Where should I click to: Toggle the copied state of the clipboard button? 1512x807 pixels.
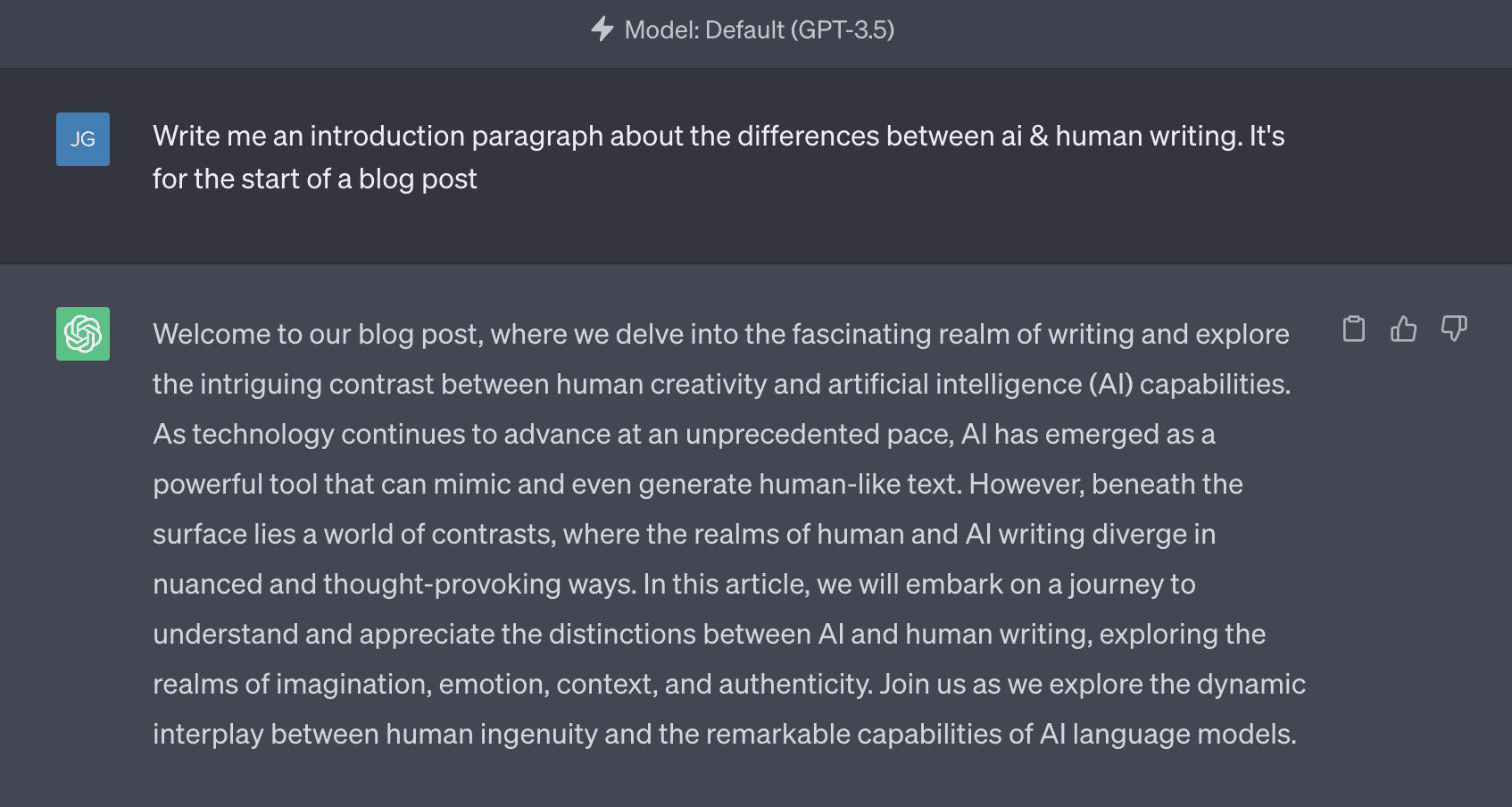(1353, 329)
